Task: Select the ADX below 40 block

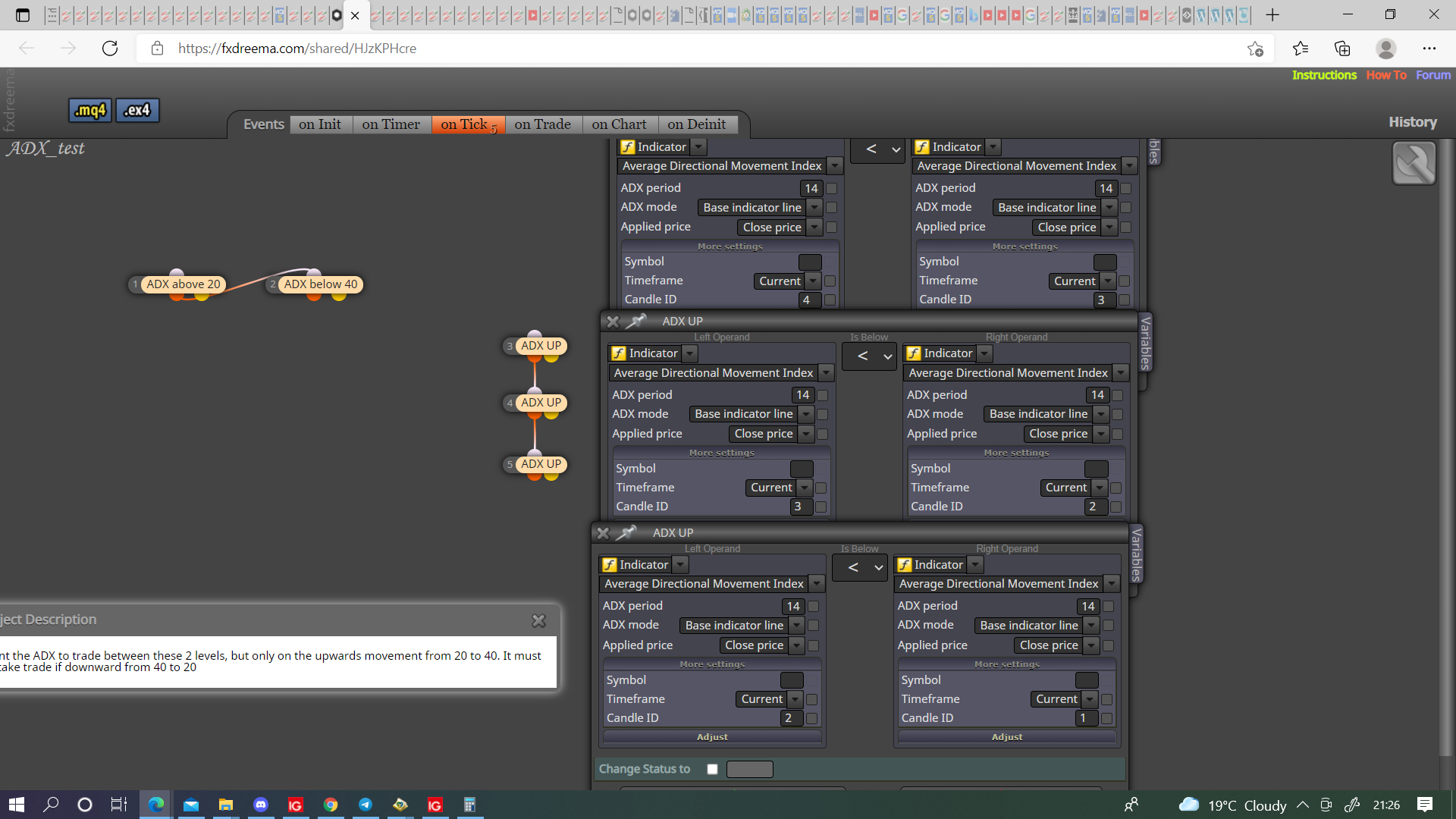Action: 320,284
